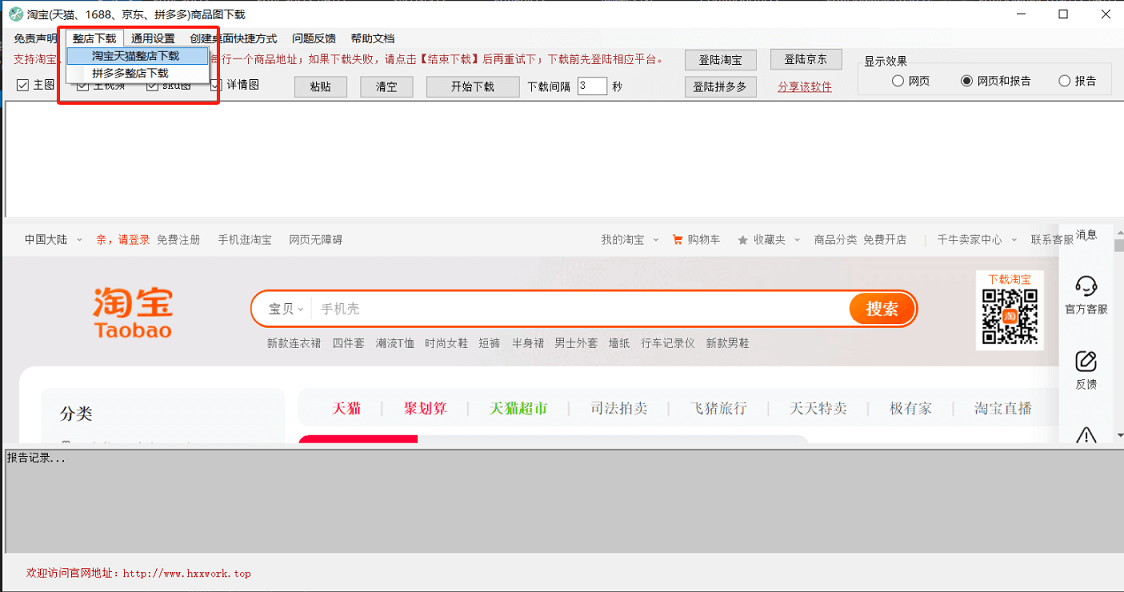Click the 潮流T恤 search suggestion

[x=395, y=343]
